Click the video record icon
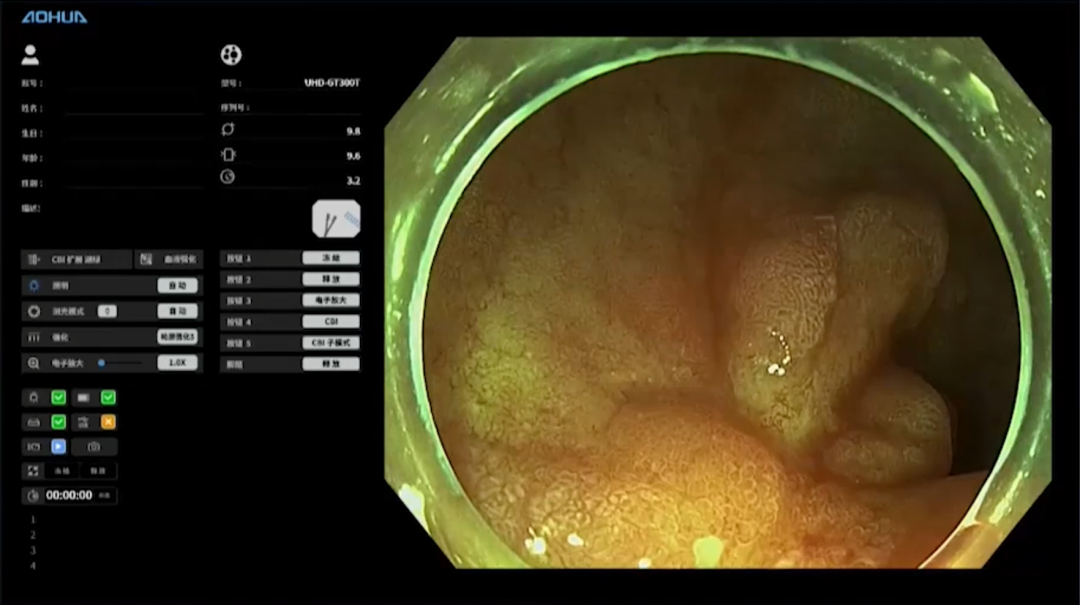The width and height of the screenshot is (1080, 605). (x=34, y=447)
